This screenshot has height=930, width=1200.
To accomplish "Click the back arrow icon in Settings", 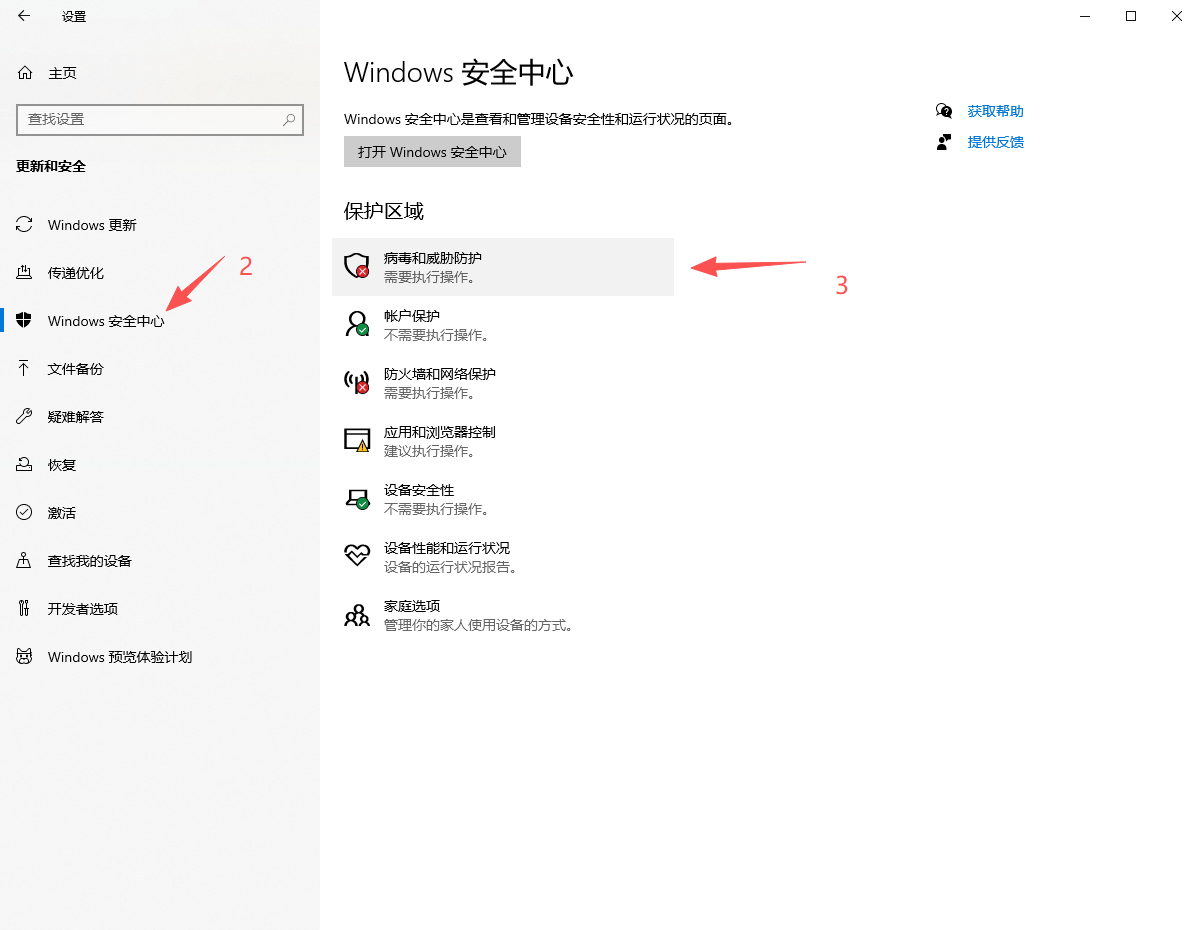I will 24,16.
